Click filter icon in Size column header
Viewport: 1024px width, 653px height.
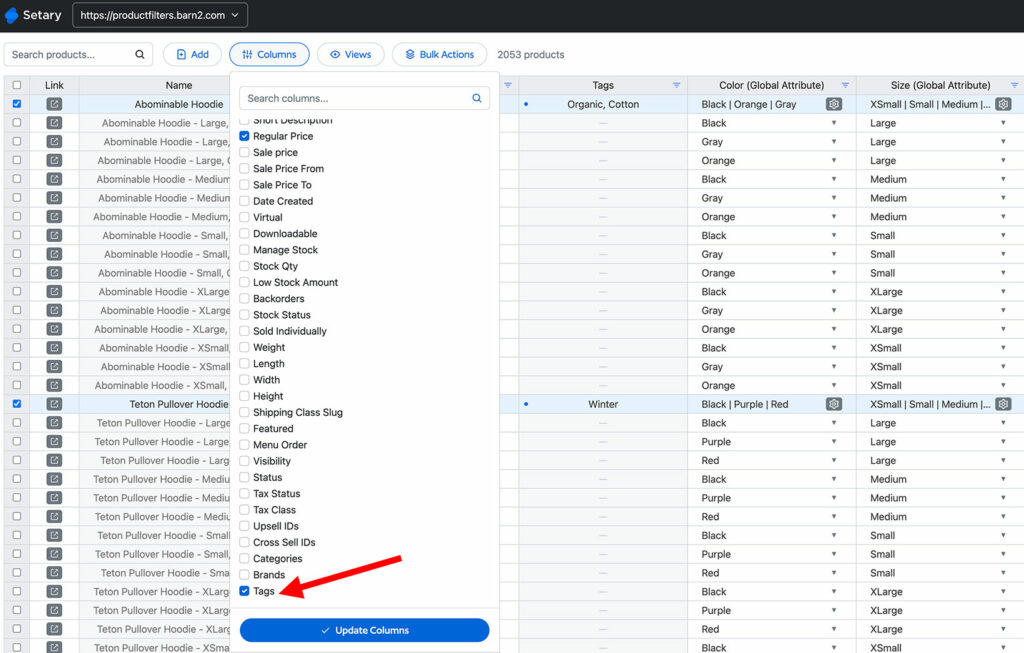[x=1014, y=85]
